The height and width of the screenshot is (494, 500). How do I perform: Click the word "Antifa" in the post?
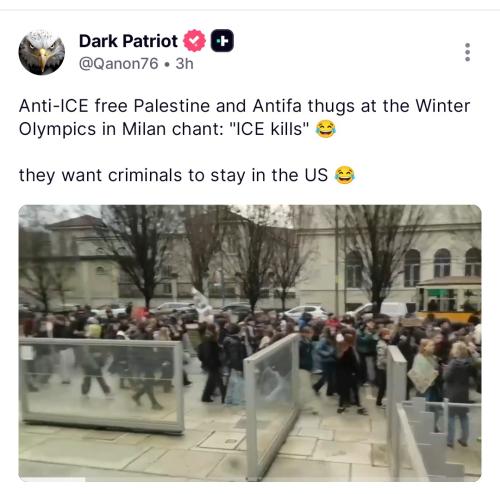point(277,106)
